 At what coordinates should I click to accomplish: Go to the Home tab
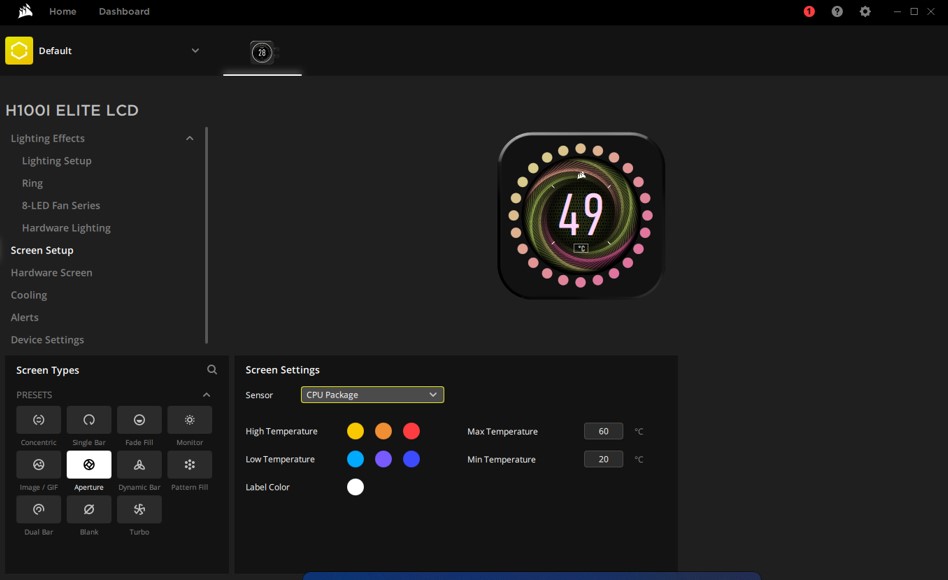click(x=63, y=11)
